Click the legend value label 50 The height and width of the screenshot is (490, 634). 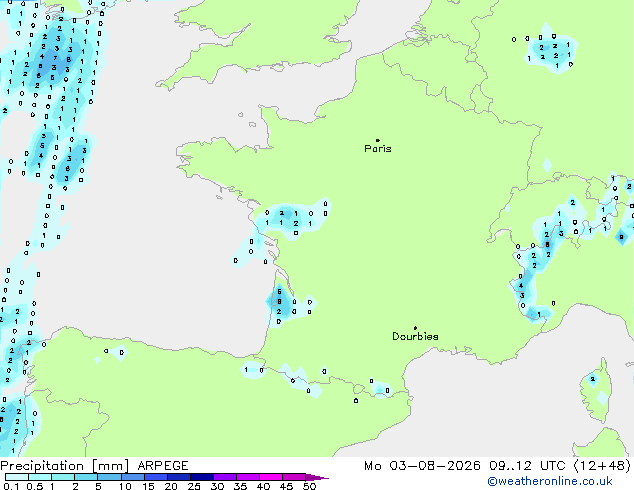pos(309,486)
